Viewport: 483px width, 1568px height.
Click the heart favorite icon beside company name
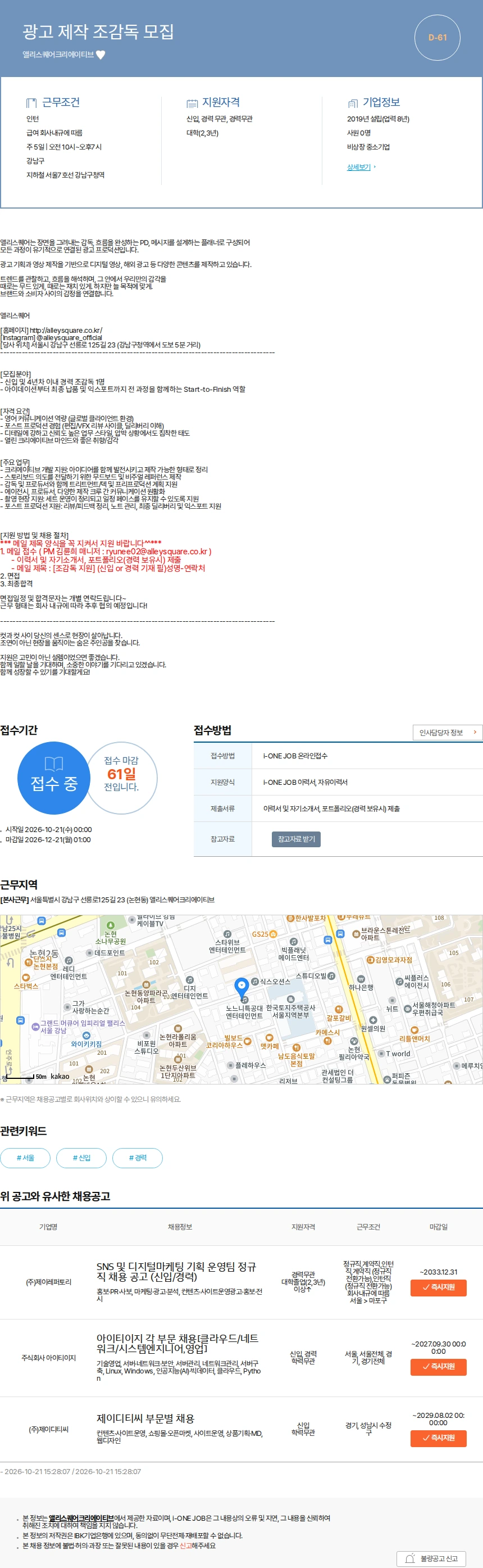(x=101, y=54)
